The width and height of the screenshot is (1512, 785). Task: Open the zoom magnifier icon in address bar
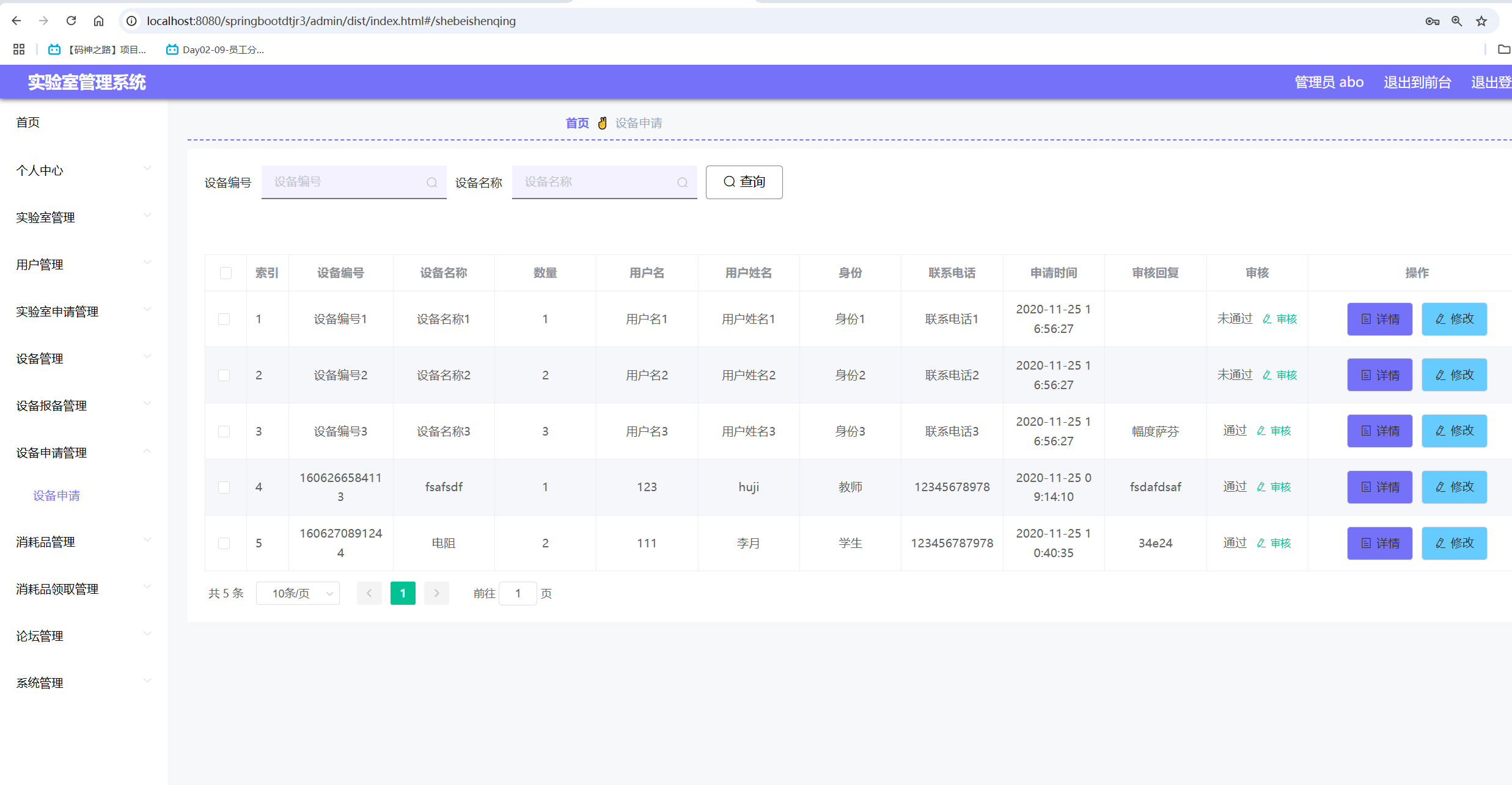pyautogui.click(x=1457, y=21)
